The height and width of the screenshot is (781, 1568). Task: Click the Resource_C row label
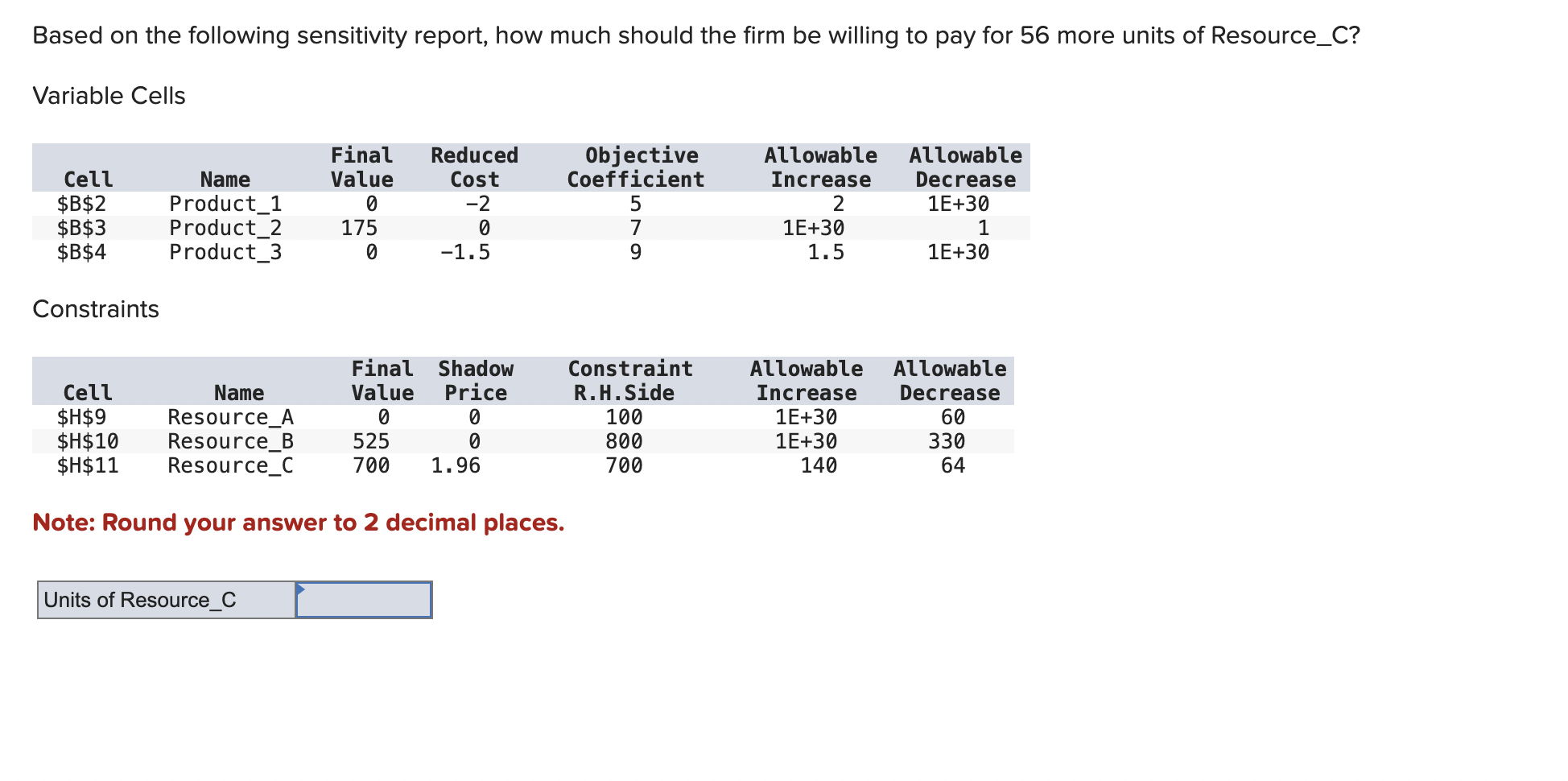(x=231, y=465)
